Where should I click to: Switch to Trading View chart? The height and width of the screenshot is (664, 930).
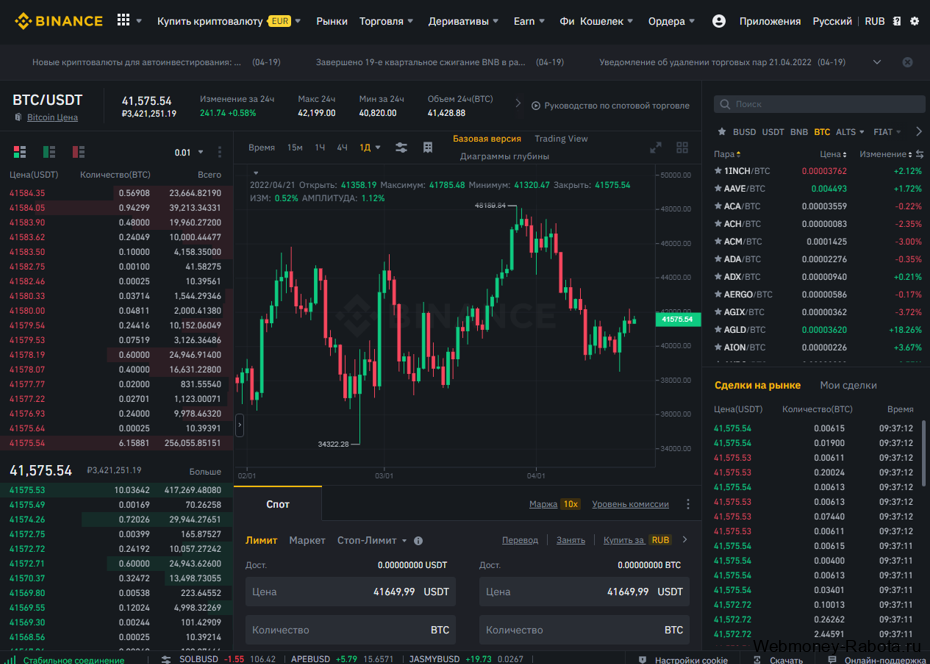pos(561,139)
